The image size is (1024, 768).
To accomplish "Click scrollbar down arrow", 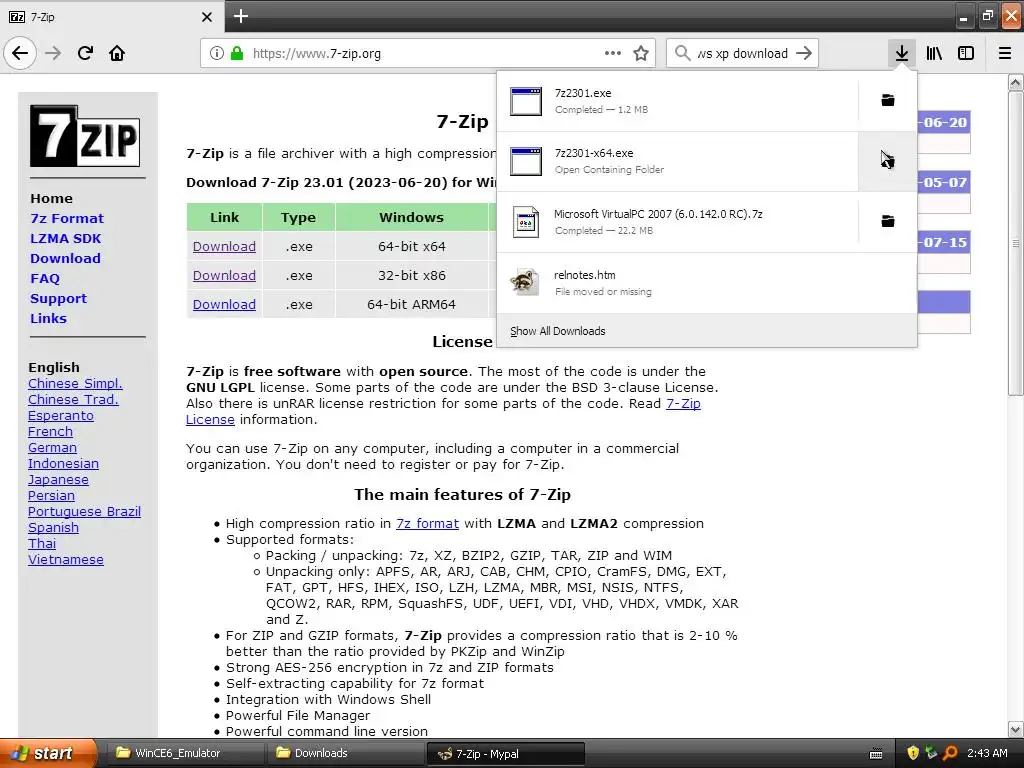I will [1015, 729].
